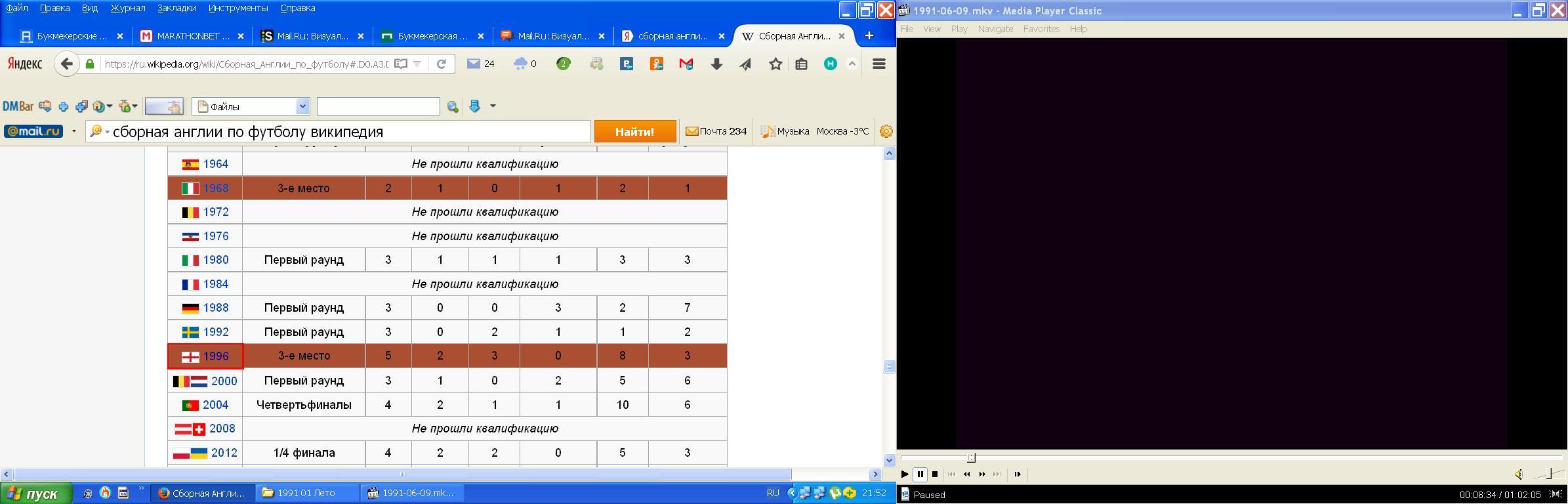Expand the DMBar tools icon dropdown
This screenshot has width=1568, height=504.
(134, 106)
